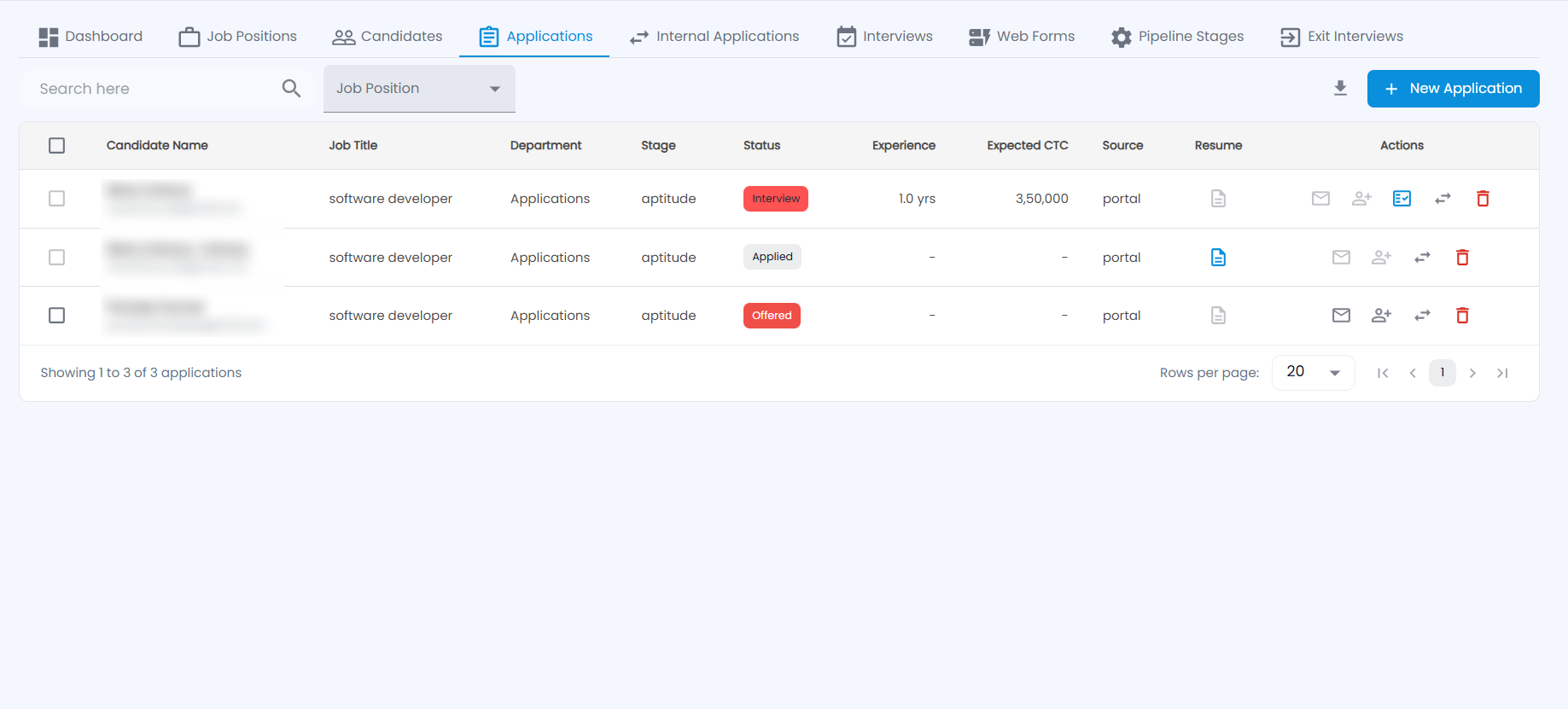Image resolution: width=1568 pixels, height=709 pixels.
Task: Open the Job Position filter dropdown
Action: coord(419,89)
